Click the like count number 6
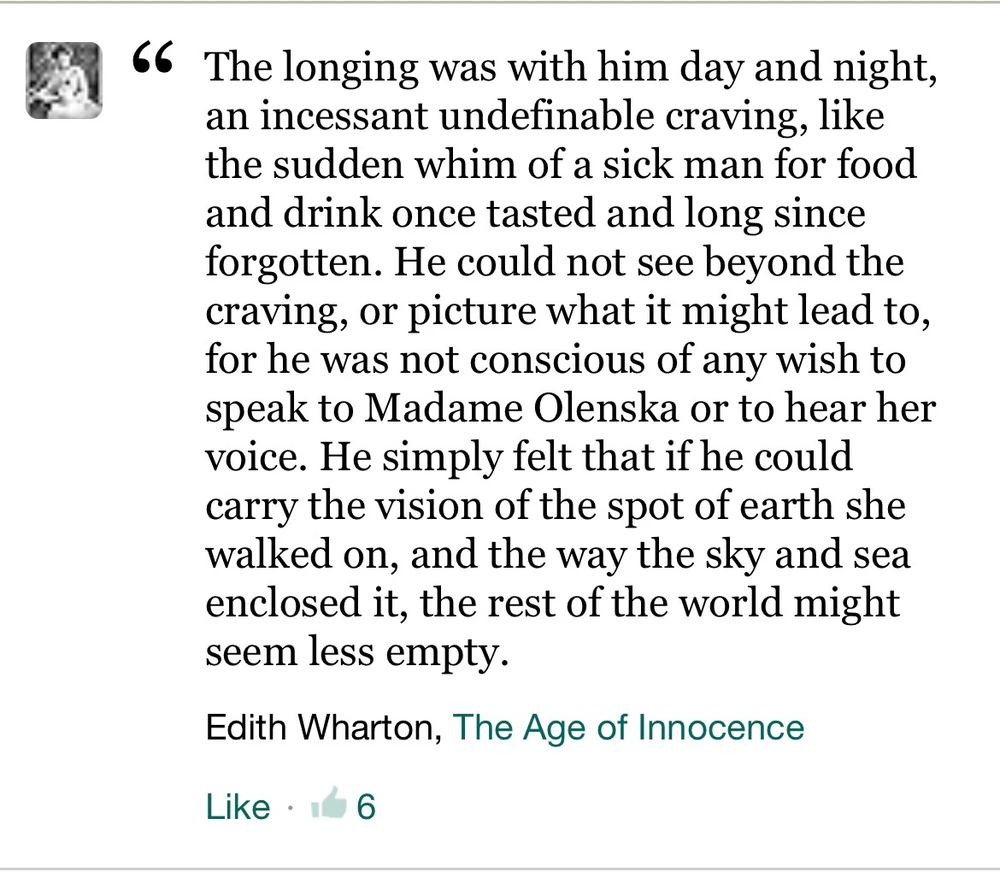The height and width of the screenshot is (873, 1000). click(365, 806)
